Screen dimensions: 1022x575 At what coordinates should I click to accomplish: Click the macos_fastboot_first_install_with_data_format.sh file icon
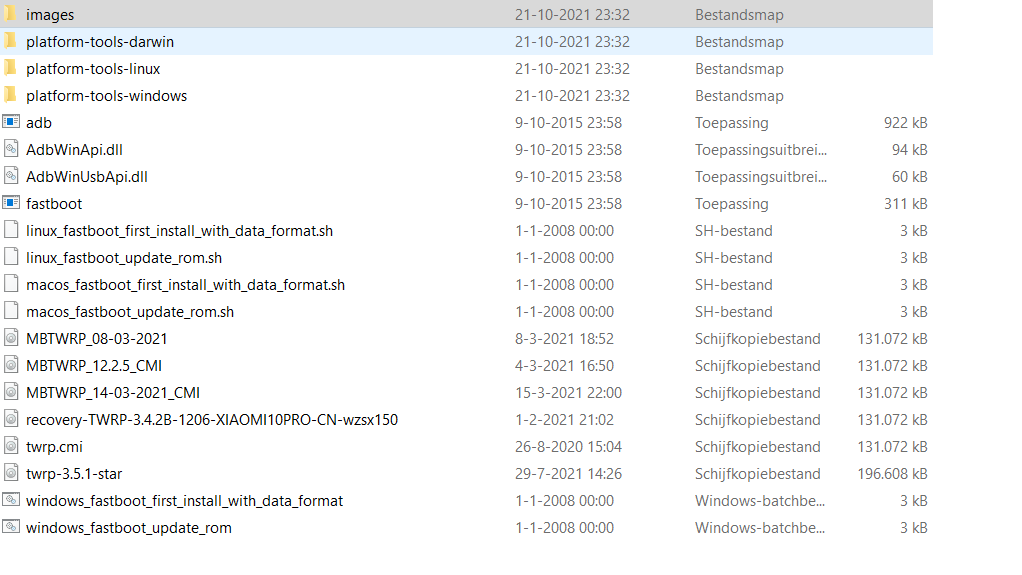[11, 284]
